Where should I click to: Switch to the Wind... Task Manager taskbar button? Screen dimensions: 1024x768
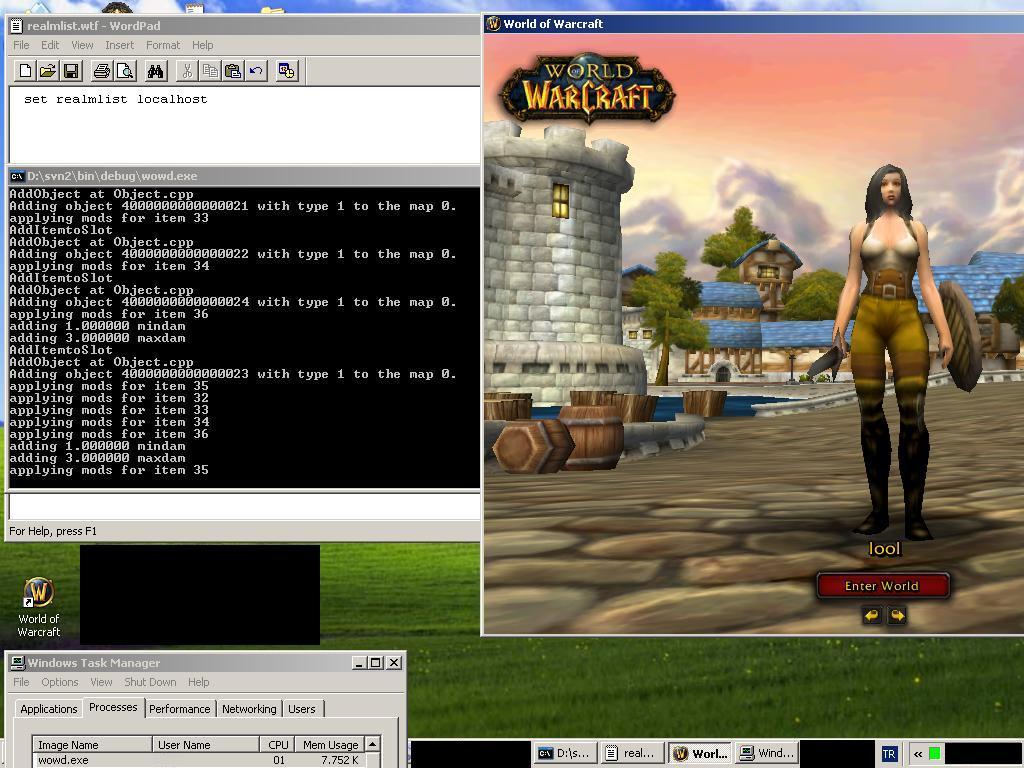(x=767, y=754)
